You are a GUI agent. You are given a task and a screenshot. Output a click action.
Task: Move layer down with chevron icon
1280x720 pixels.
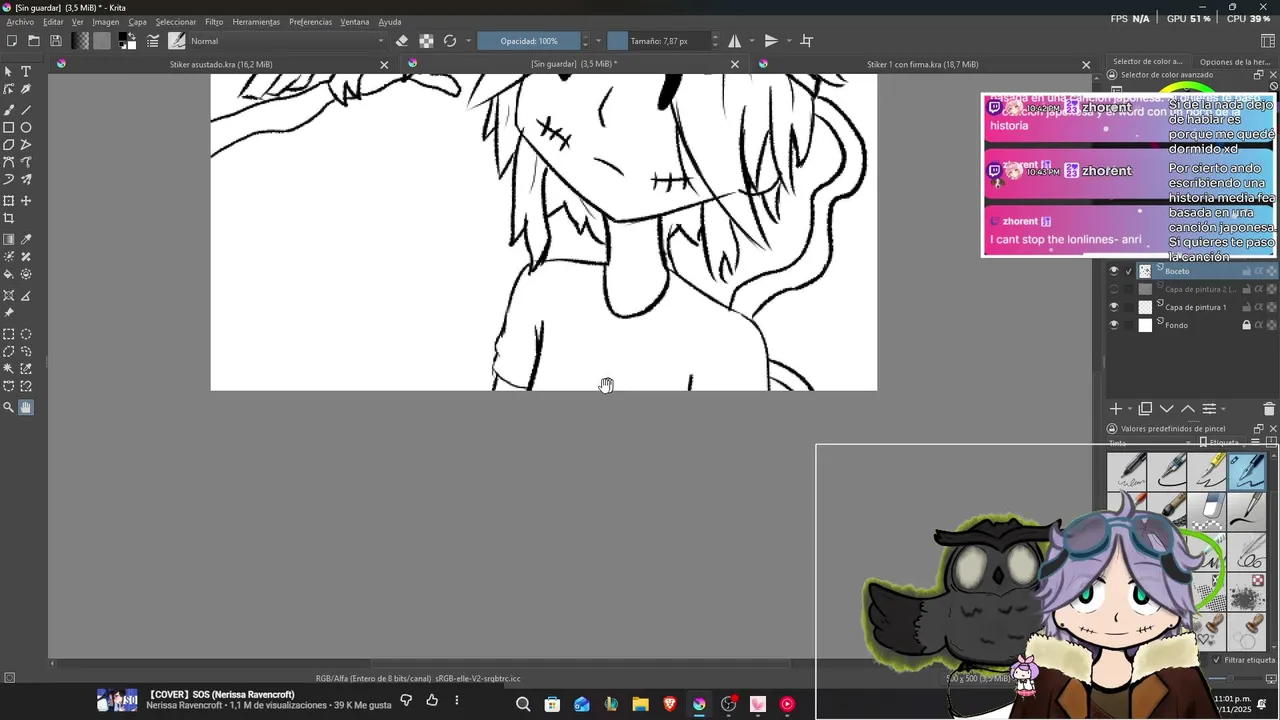coord(1167,409)
